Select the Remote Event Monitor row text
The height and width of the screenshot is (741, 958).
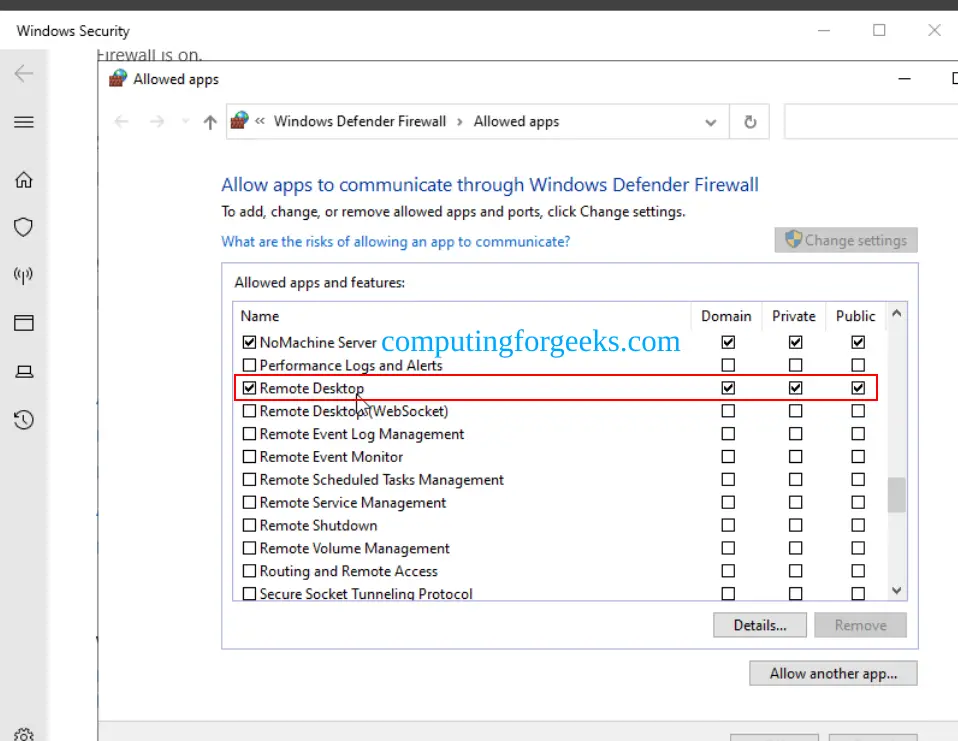[x=331, y=457]
